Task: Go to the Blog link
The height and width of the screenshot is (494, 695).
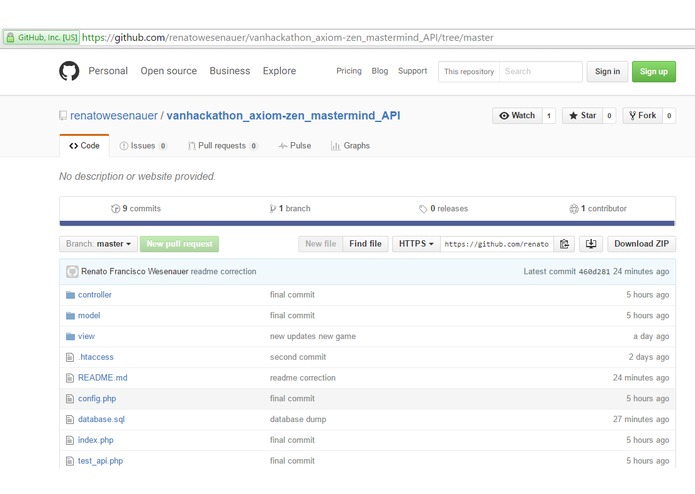Action: (x=379, y=71)
